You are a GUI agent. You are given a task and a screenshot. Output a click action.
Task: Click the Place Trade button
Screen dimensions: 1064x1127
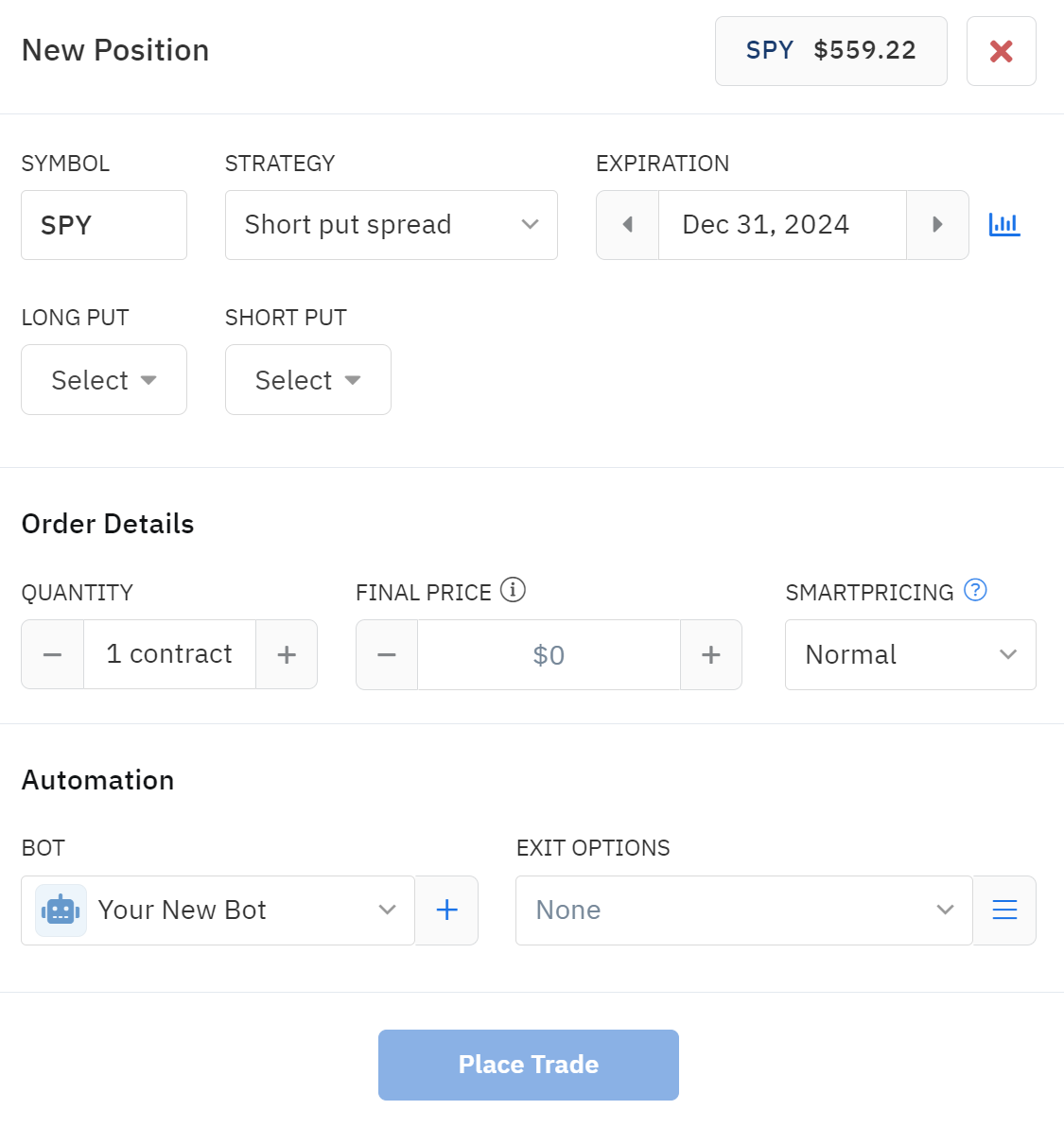pyautogui.click(x=528, y=1065)
